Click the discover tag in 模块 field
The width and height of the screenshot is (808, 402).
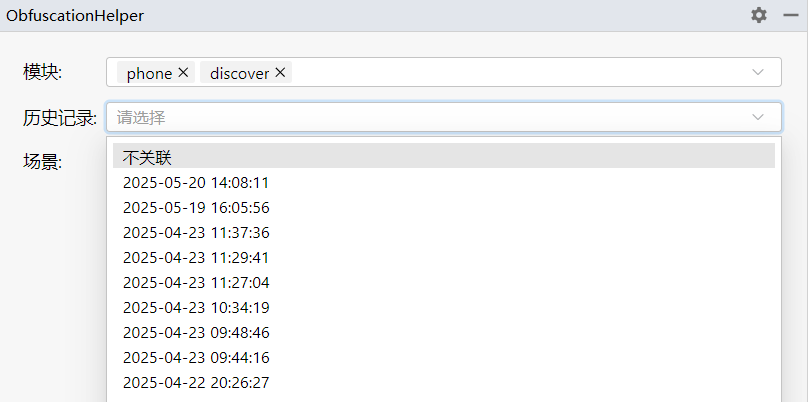point(239,73)
